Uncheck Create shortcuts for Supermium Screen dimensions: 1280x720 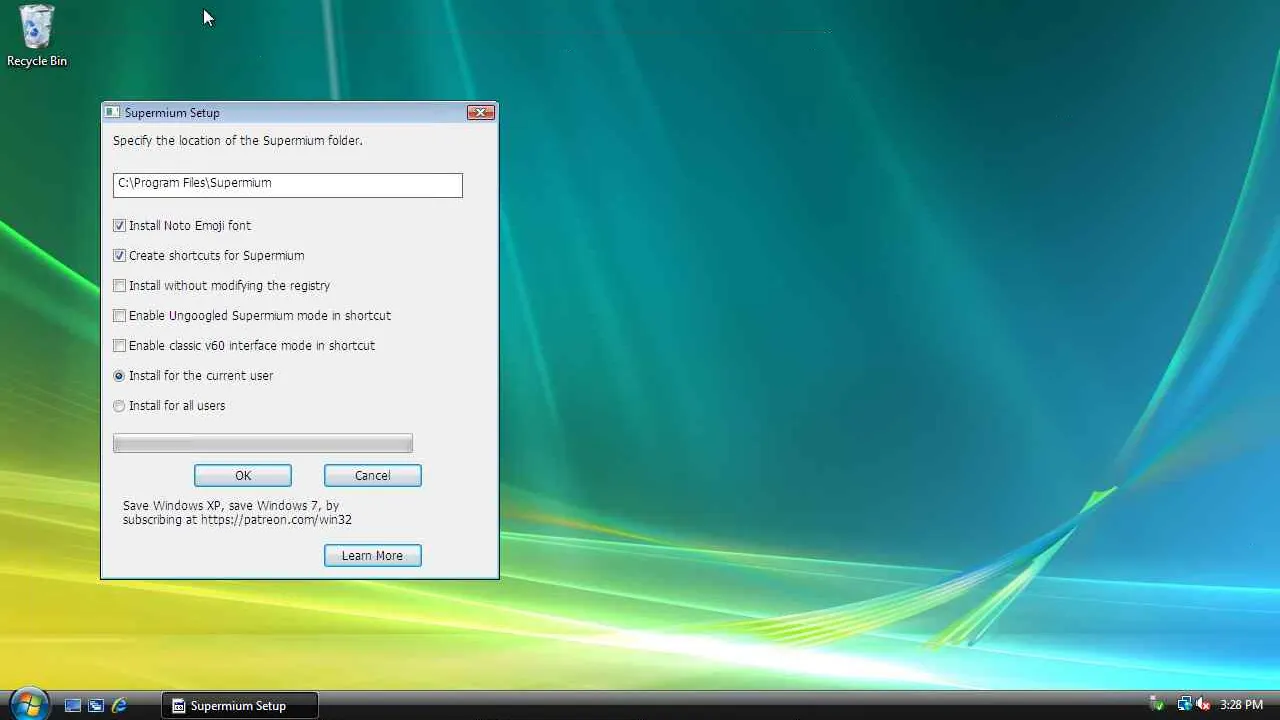tap(119, 256)
